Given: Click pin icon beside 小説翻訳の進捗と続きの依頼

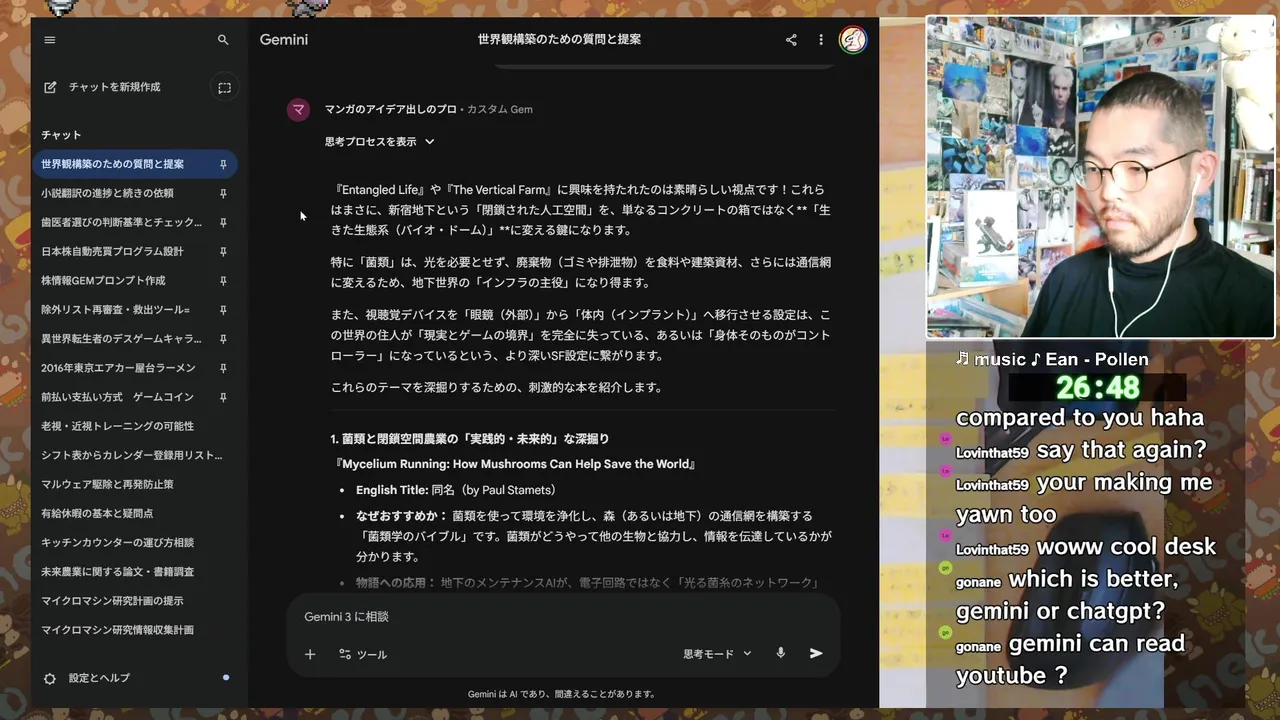Looking at the screenshot, I should [x=223, y=193].
